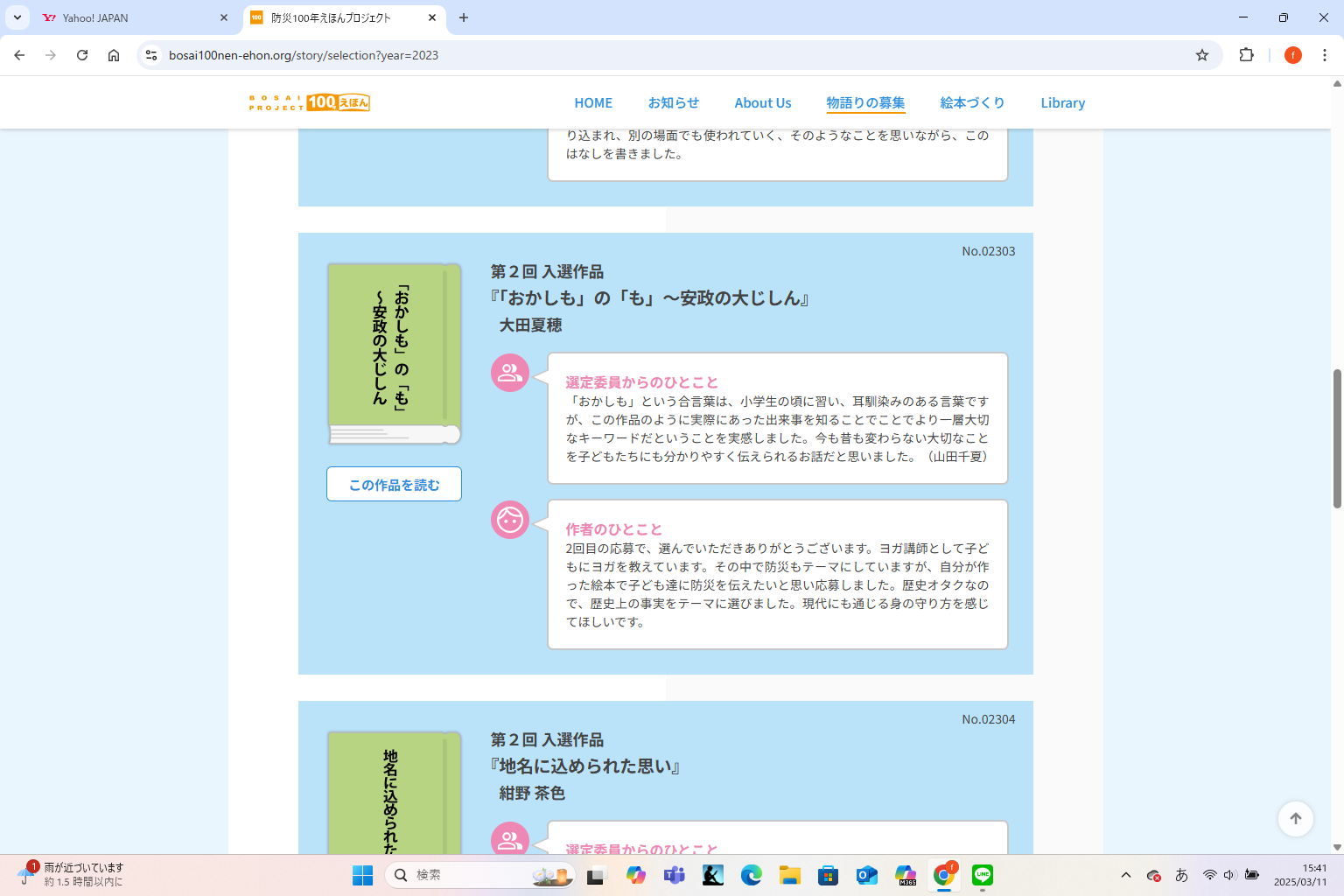Switch to the Yahoo! JAPAN tab
The width and height of the screenshot is (1344, 896).
[x=131, y=17]
